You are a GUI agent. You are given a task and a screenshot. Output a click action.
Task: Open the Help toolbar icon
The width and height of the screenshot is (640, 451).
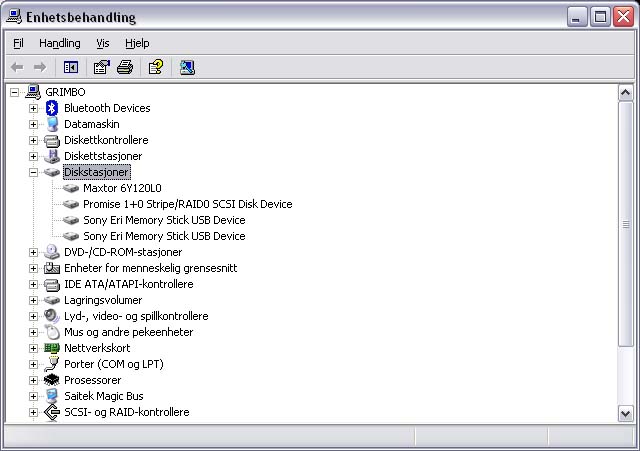point(156,67)
